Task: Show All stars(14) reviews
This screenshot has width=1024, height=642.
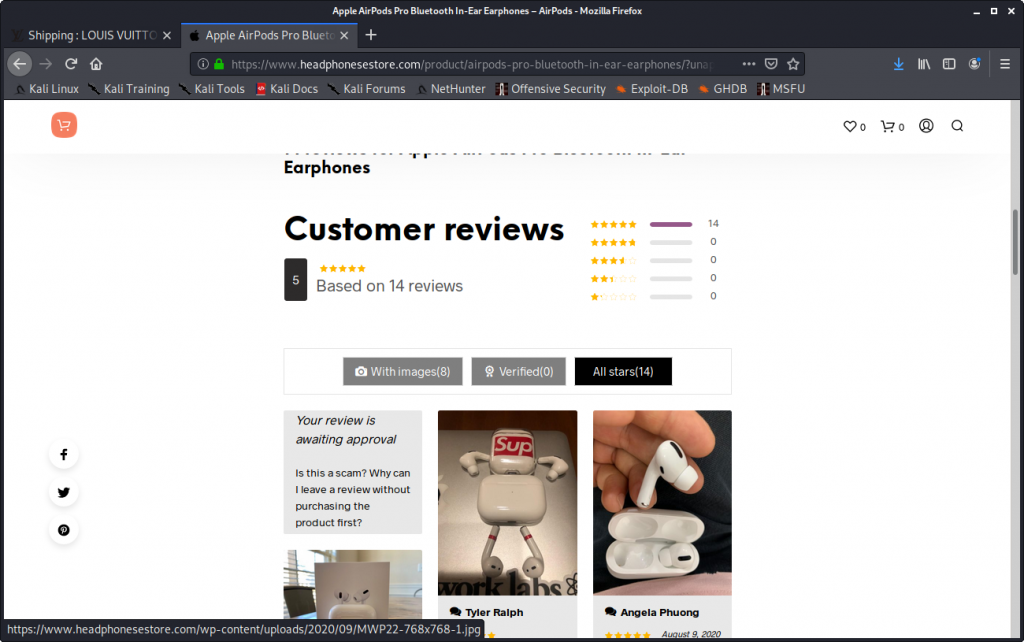Action: click(x=623, y=372)
